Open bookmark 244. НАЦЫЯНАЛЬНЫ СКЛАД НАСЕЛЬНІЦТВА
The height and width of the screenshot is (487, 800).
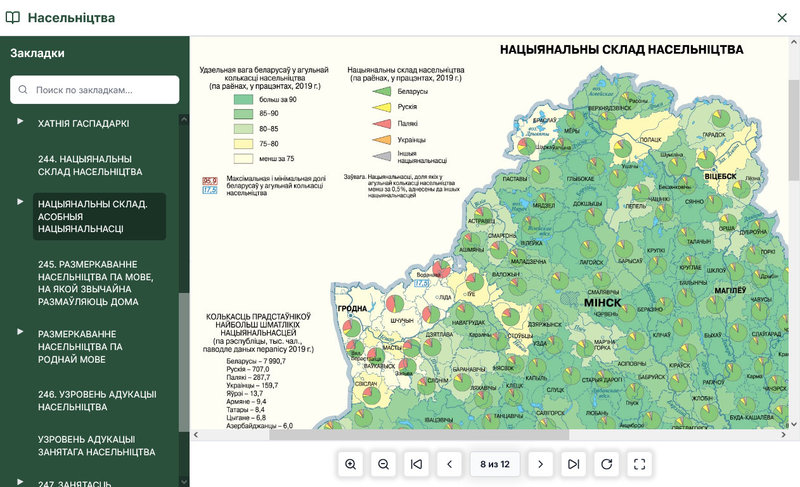click(90, 165)
